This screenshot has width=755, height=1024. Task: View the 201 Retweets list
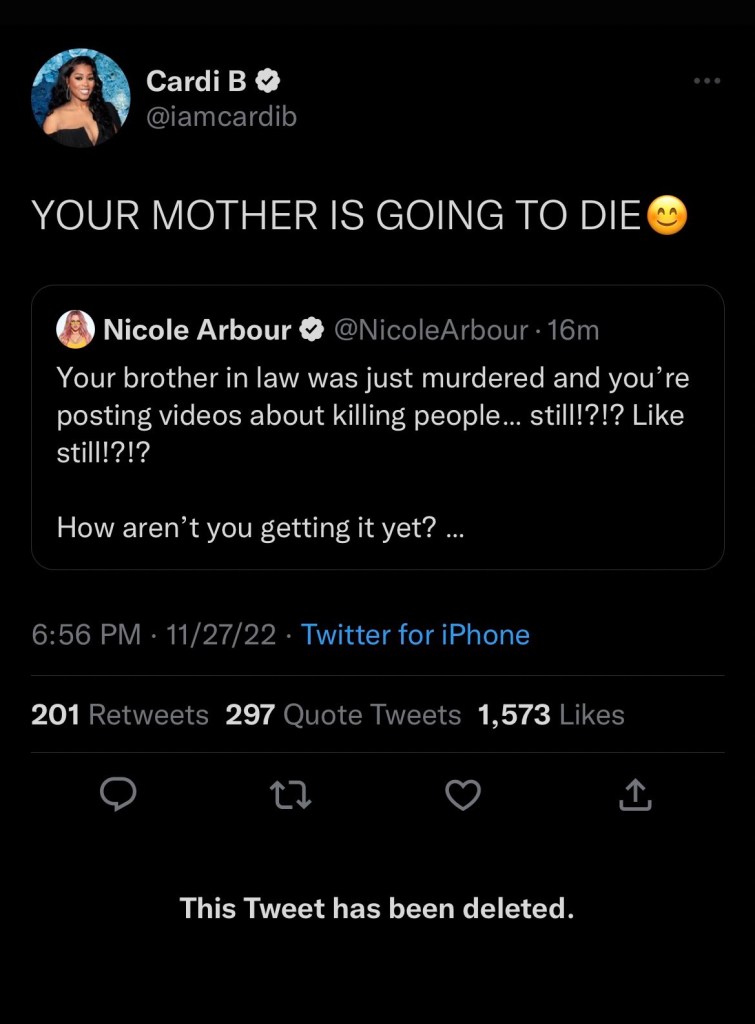(120, 715)
